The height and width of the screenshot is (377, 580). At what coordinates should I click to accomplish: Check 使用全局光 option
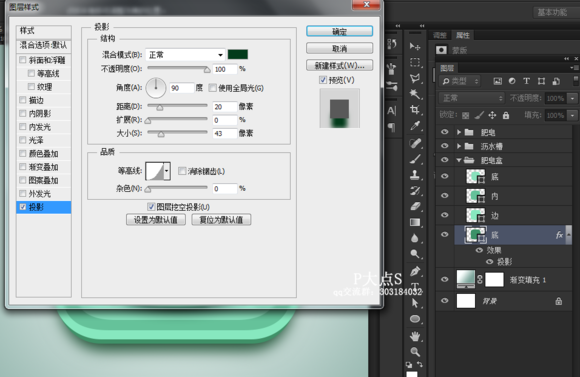click(x=212, y=88)
